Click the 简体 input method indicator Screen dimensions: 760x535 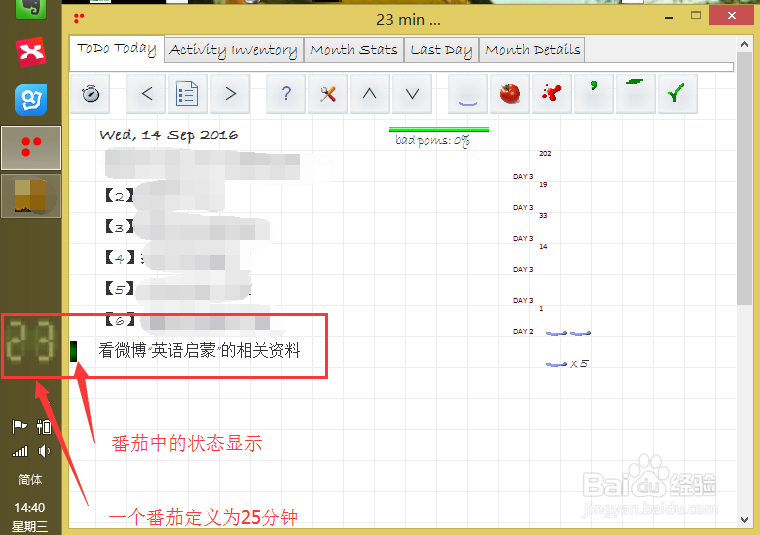(30, 480)
